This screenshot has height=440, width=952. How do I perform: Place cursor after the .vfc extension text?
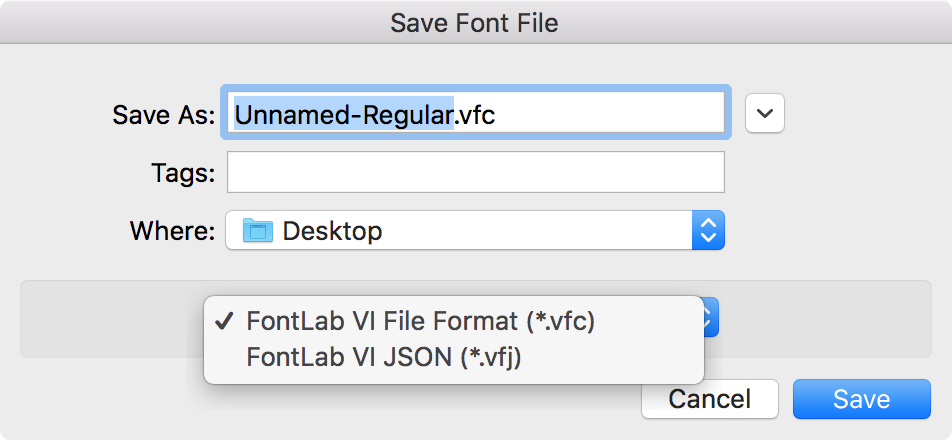point(497,113)
